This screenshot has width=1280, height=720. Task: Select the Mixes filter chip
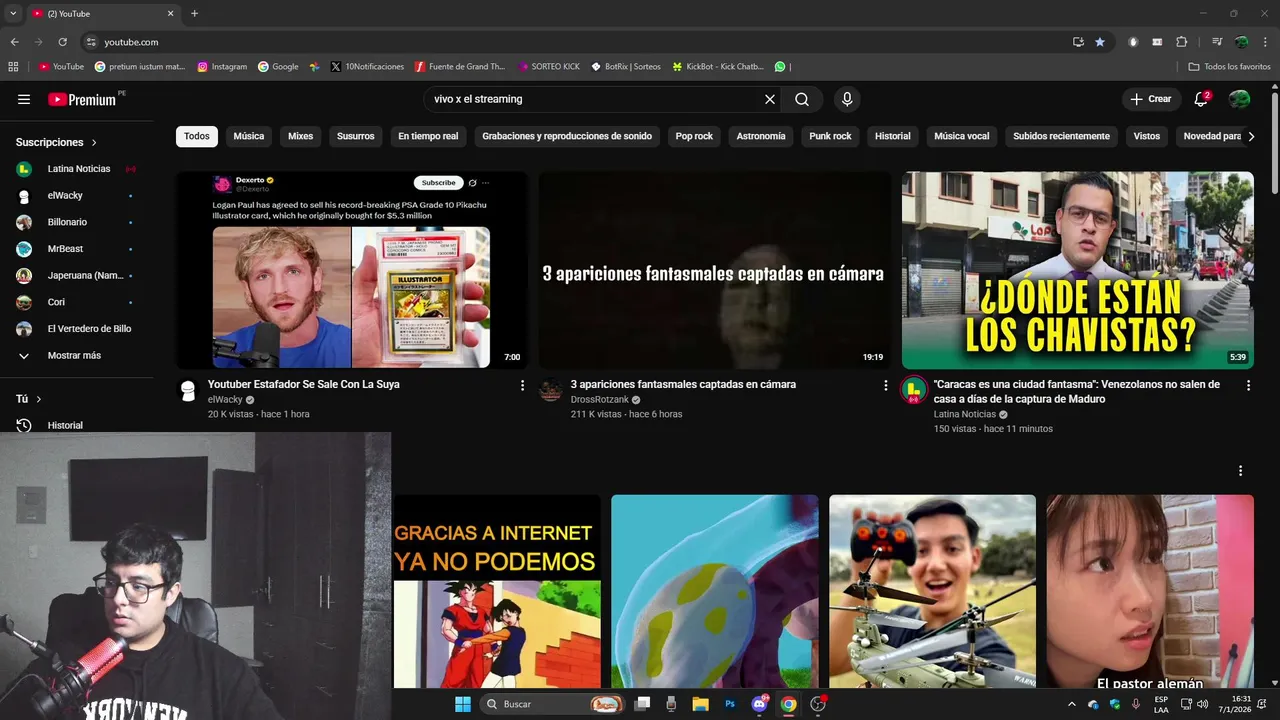(x=301, y=136)
